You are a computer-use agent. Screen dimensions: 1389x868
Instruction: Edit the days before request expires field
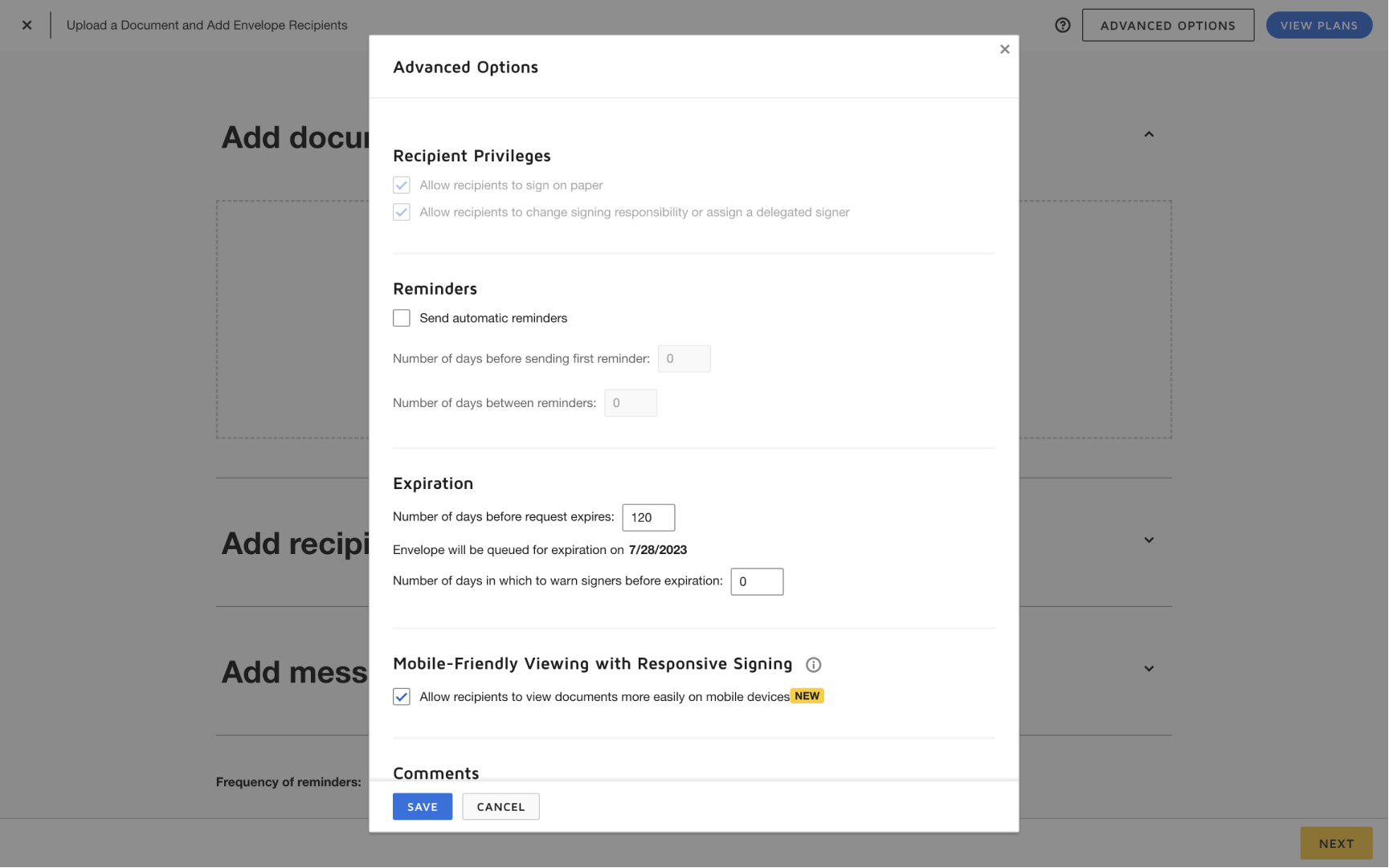pyautogui.click(x=648, y=517)
